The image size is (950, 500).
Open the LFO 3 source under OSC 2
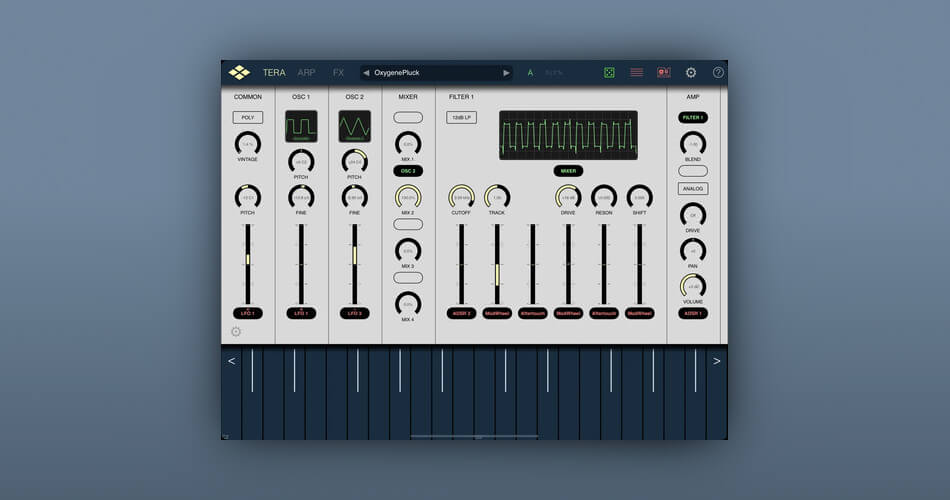(x=354, y=313)
